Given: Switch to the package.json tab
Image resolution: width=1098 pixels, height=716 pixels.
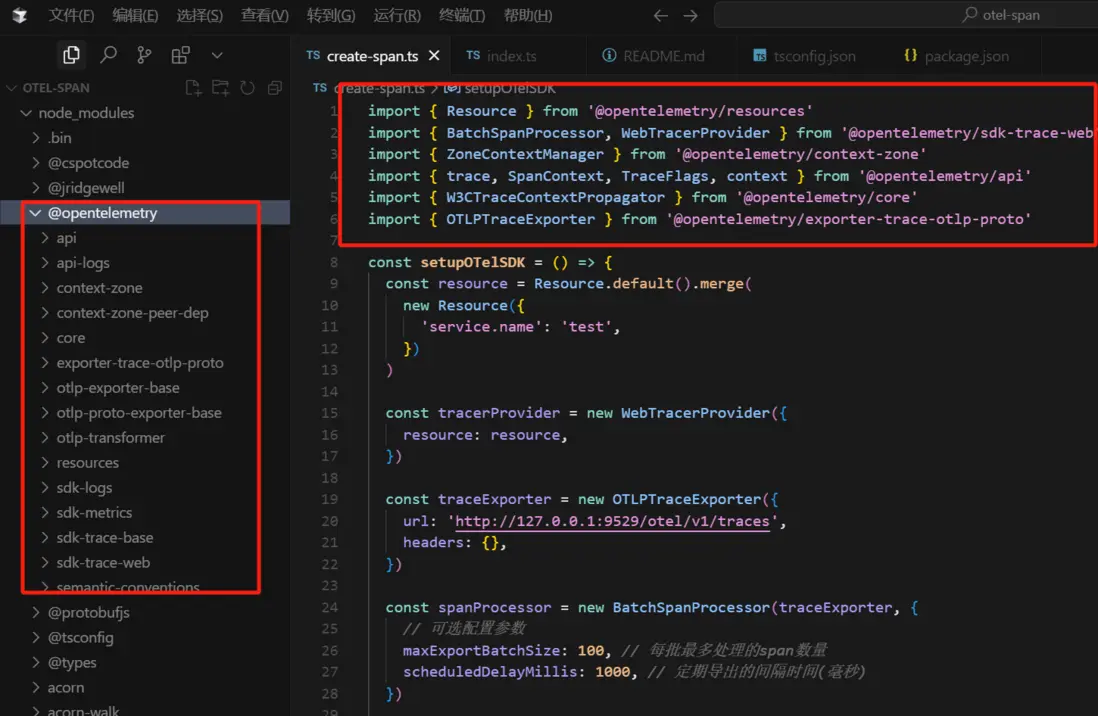Looking at the screenshot, I should tap(966, 56).
